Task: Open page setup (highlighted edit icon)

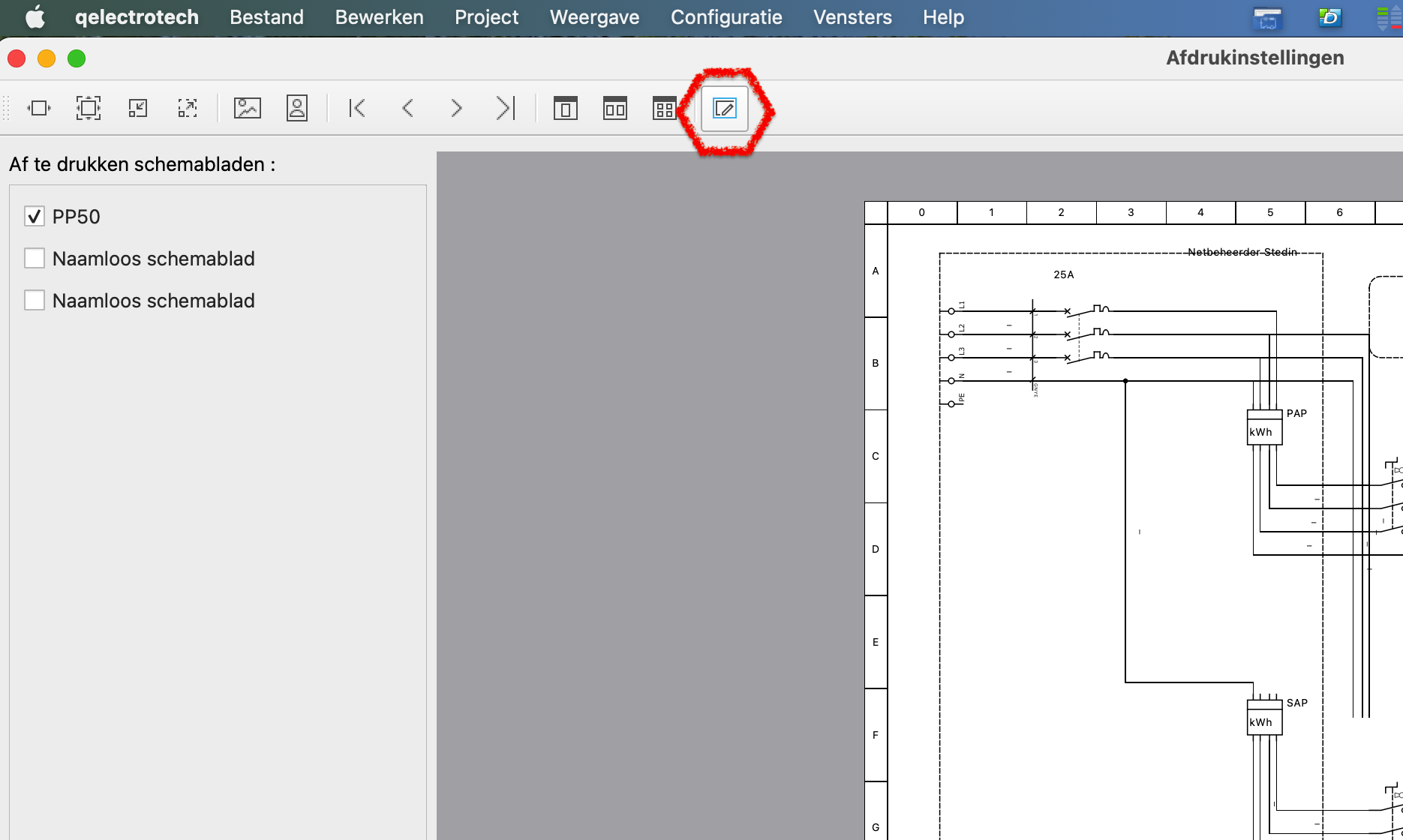Action: (x=725, y=109)
